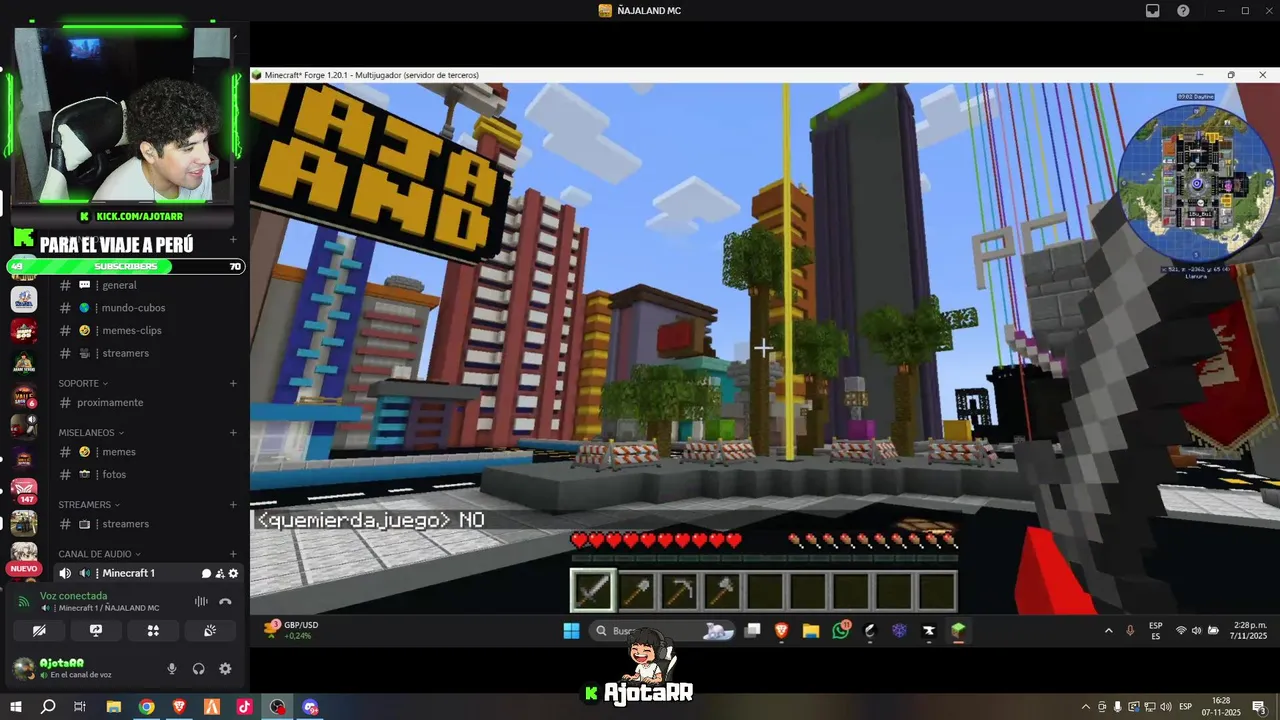Add a channel to CANAL DE AUDIO
This screenshot has height=720, width=1280.
[233, 554]
